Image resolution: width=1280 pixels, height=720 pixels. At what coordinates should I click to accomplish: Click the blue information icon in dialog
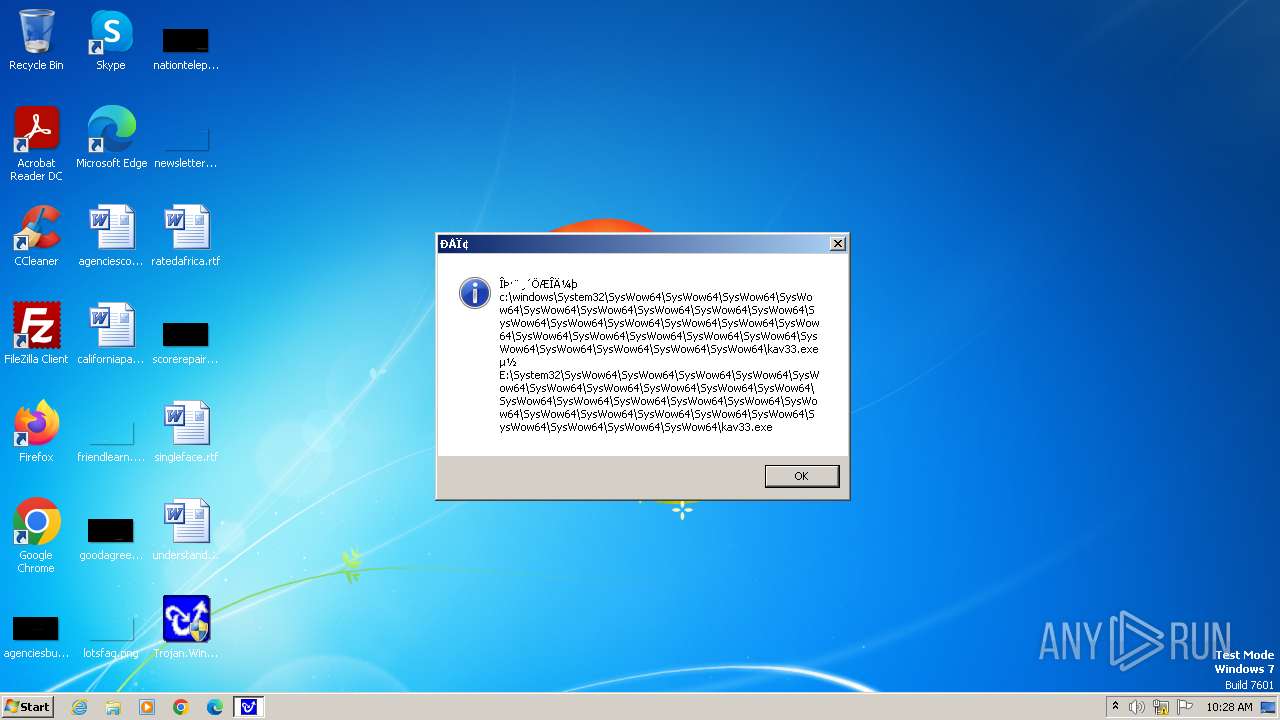click(474, 293)
